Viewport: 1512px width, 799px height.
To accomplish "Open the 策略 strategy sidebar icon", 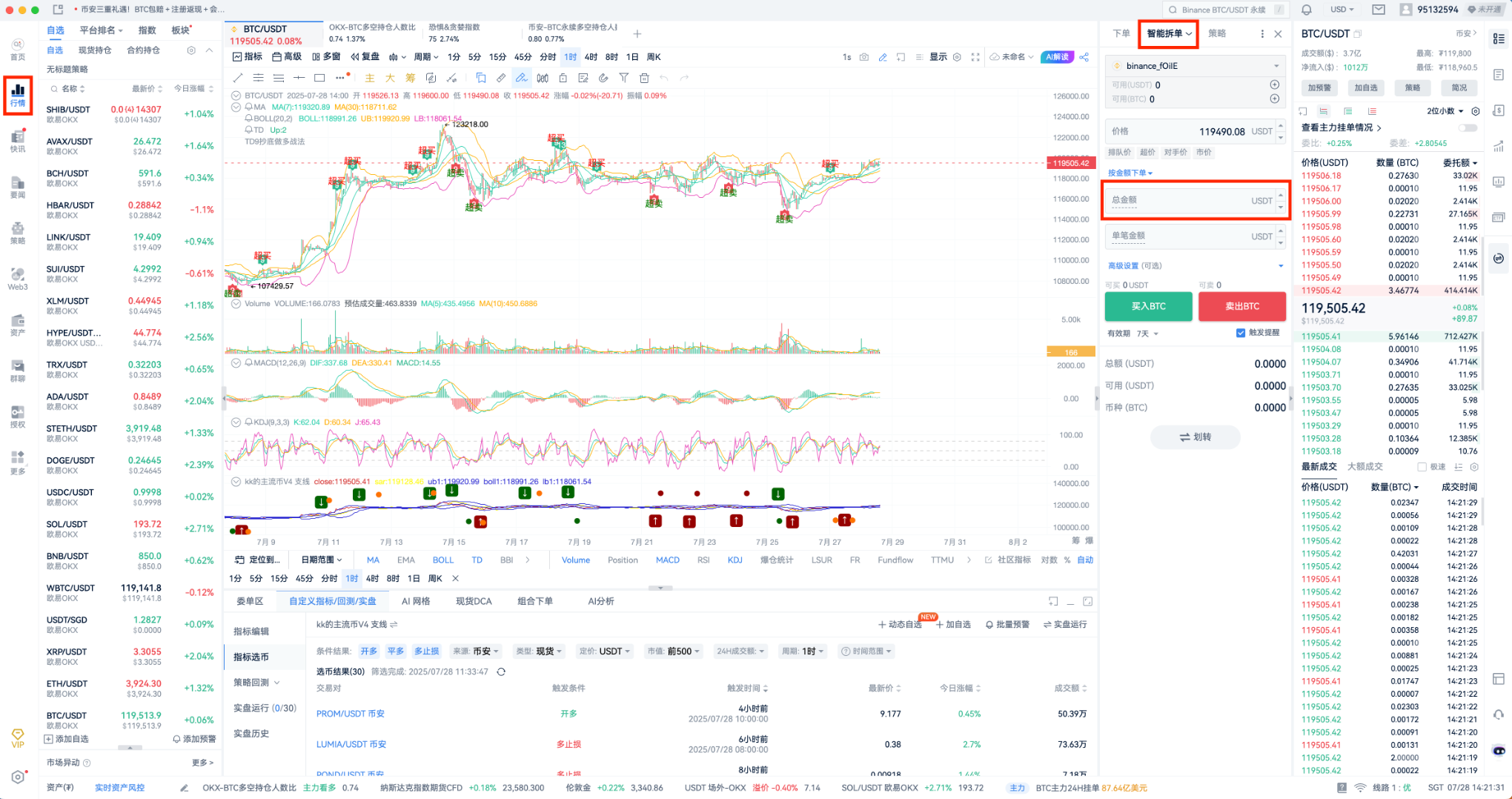I will click(x=18, y=233).
